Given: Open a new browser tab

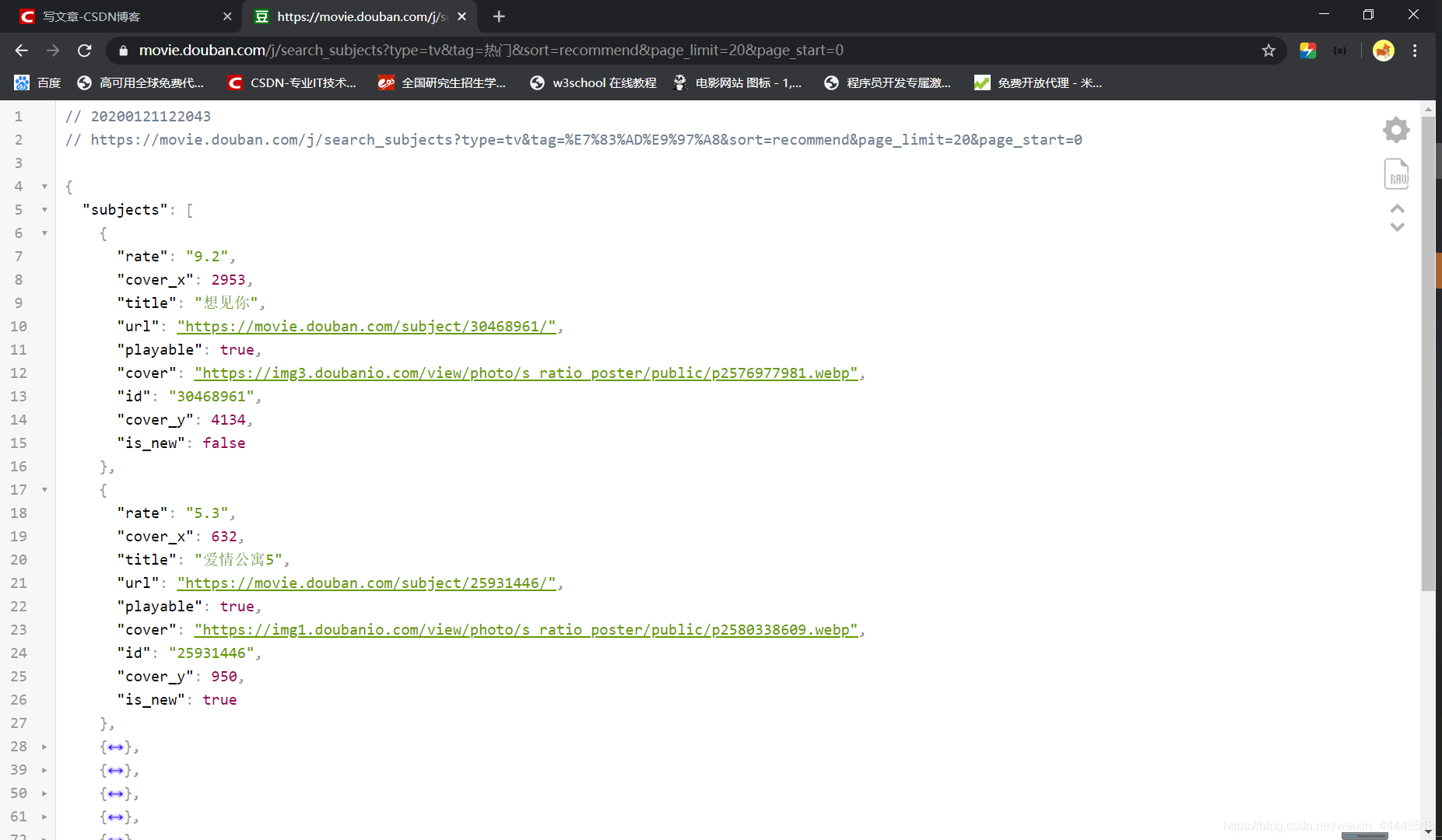Looking at the screenshot, I should tap(499, 16).
